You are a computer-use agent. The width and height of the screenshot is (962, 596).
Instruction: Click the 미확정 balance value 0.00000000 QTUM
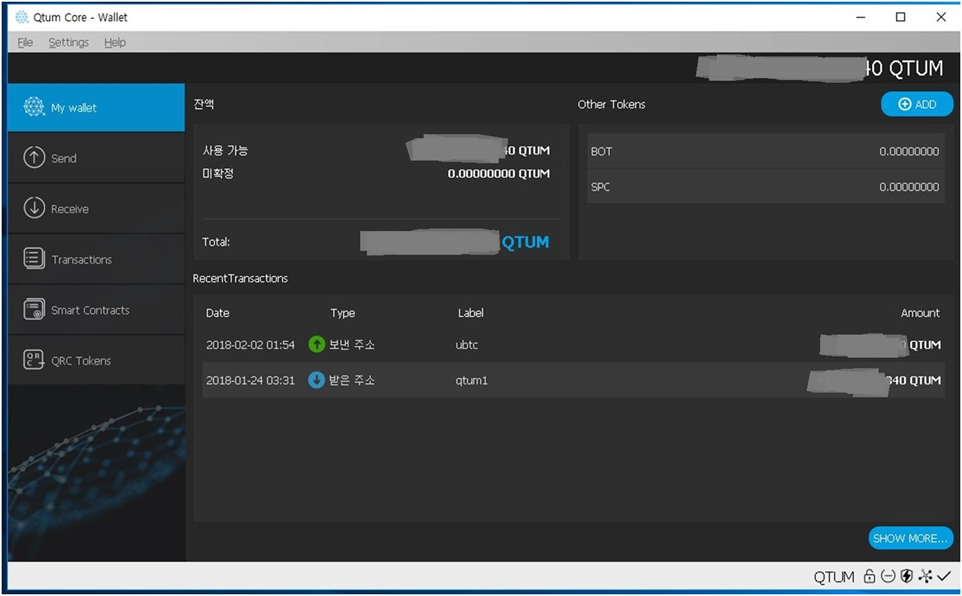(x=499, y=174)
